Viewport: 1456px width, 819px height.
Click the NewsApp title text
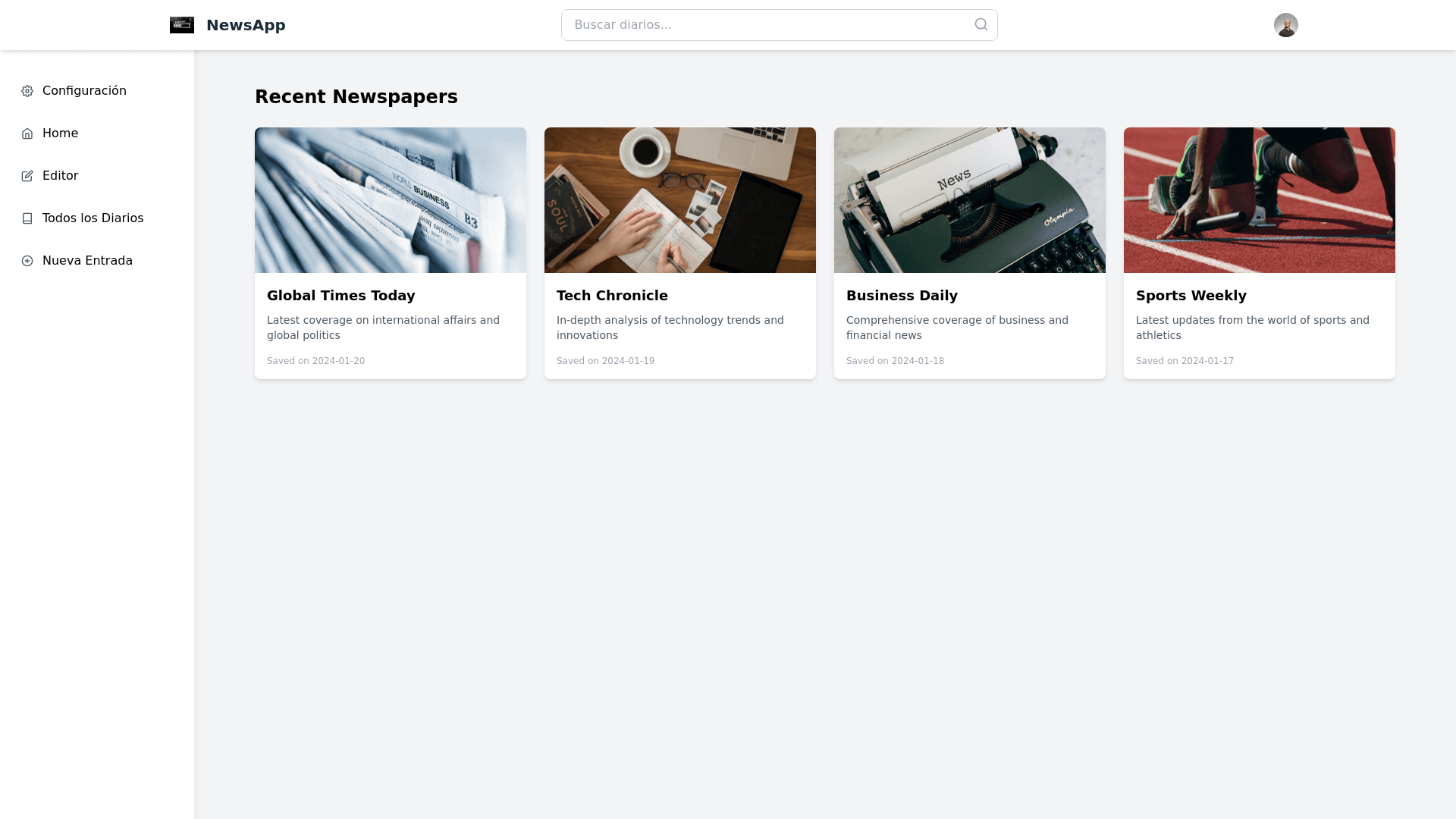[x=246, y=25]
